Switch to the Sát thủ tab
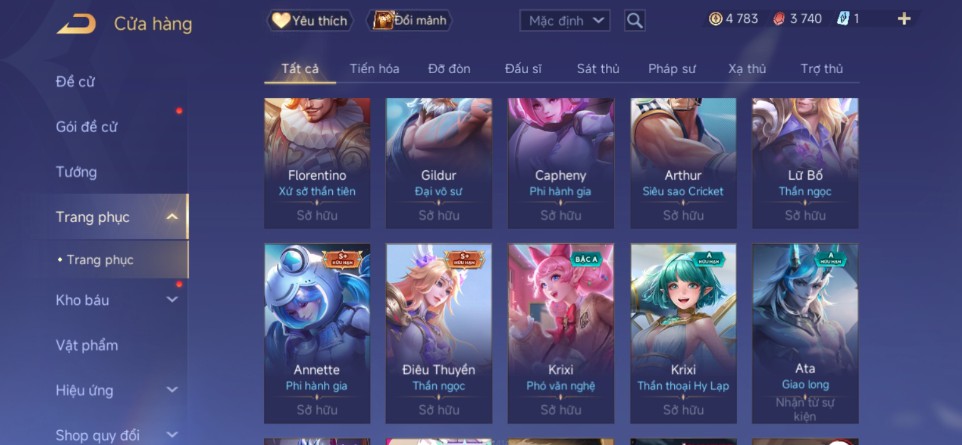962x445 pixels. (598, 69)
